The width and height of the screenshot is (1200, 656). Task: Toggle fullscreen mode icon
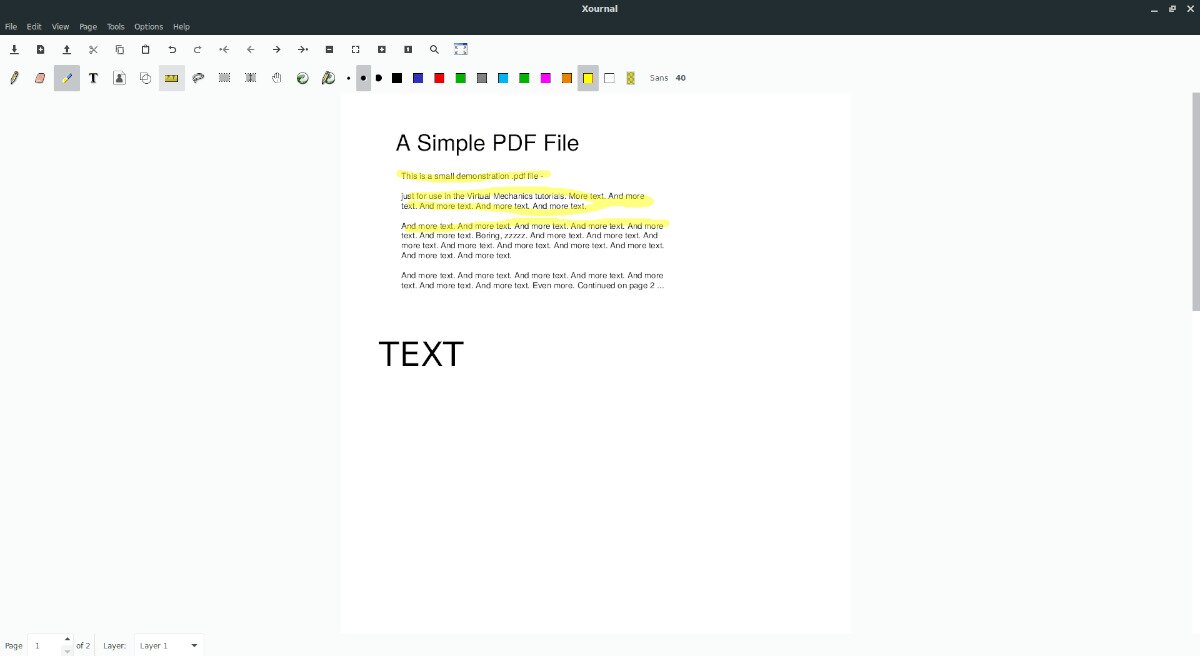click(x=461, y=49)
